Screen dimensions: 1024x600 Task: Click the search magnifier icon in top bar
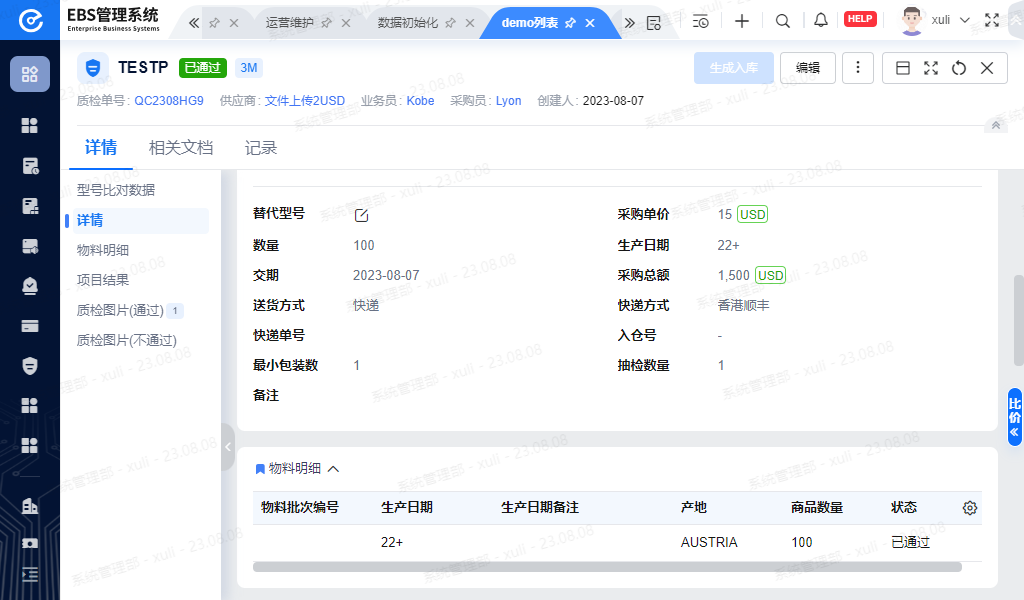click(x=783, y=21)
